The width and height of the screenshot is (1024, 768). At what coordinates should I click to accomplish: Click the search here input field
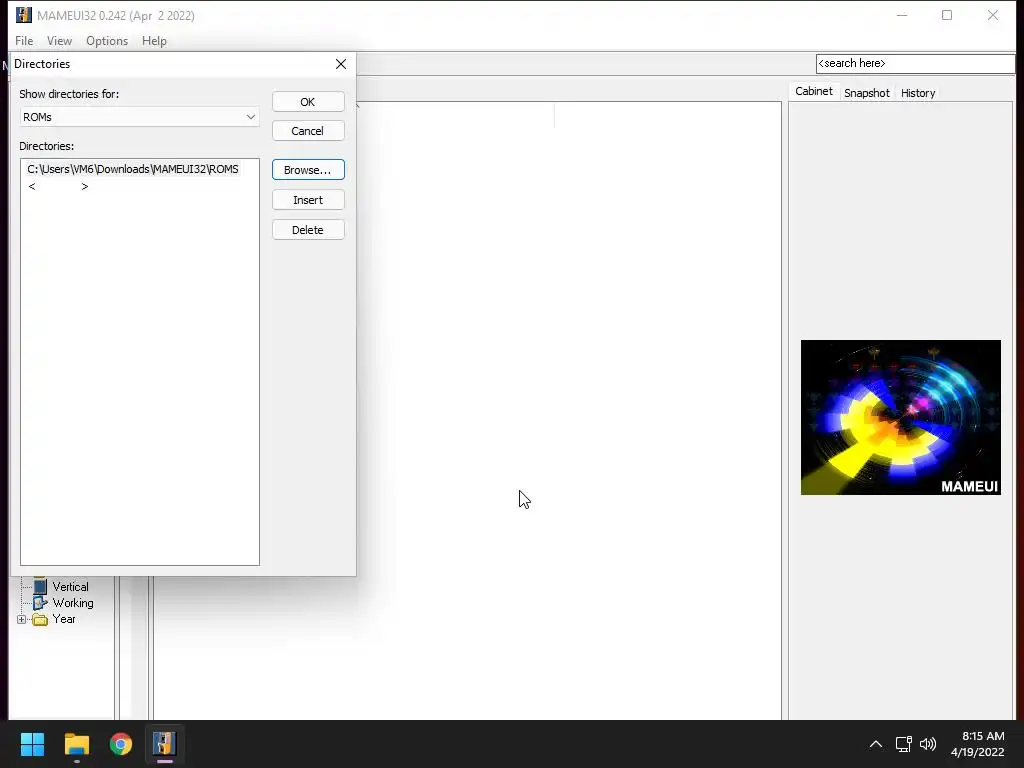point(915,63)
